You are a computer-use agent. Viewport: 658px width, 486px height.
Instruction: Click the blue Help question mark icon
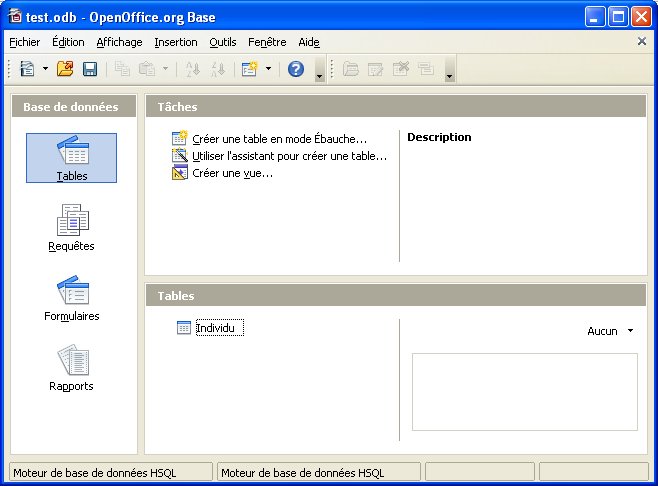[x=296, y=69]
